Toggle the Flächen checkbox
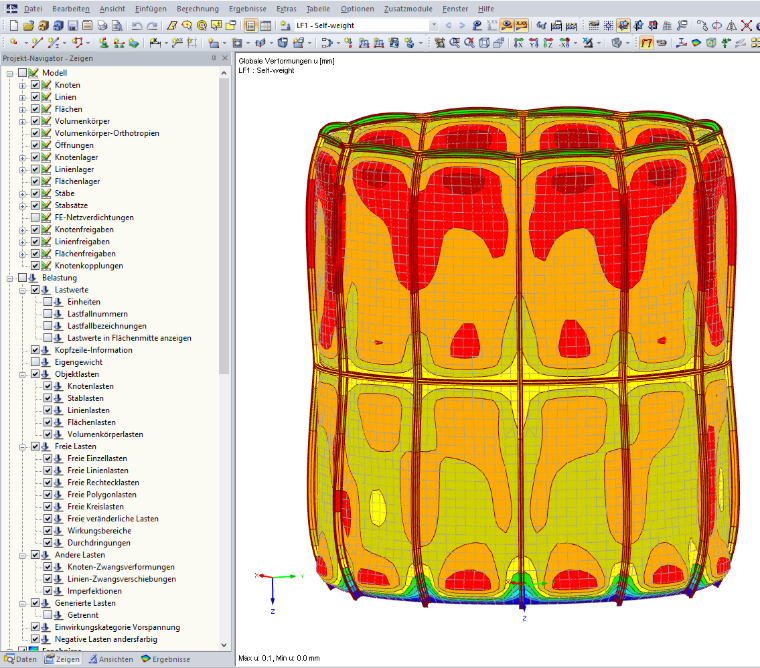The height and width of the screenshot is (668, 760). [x=35, y=109]
